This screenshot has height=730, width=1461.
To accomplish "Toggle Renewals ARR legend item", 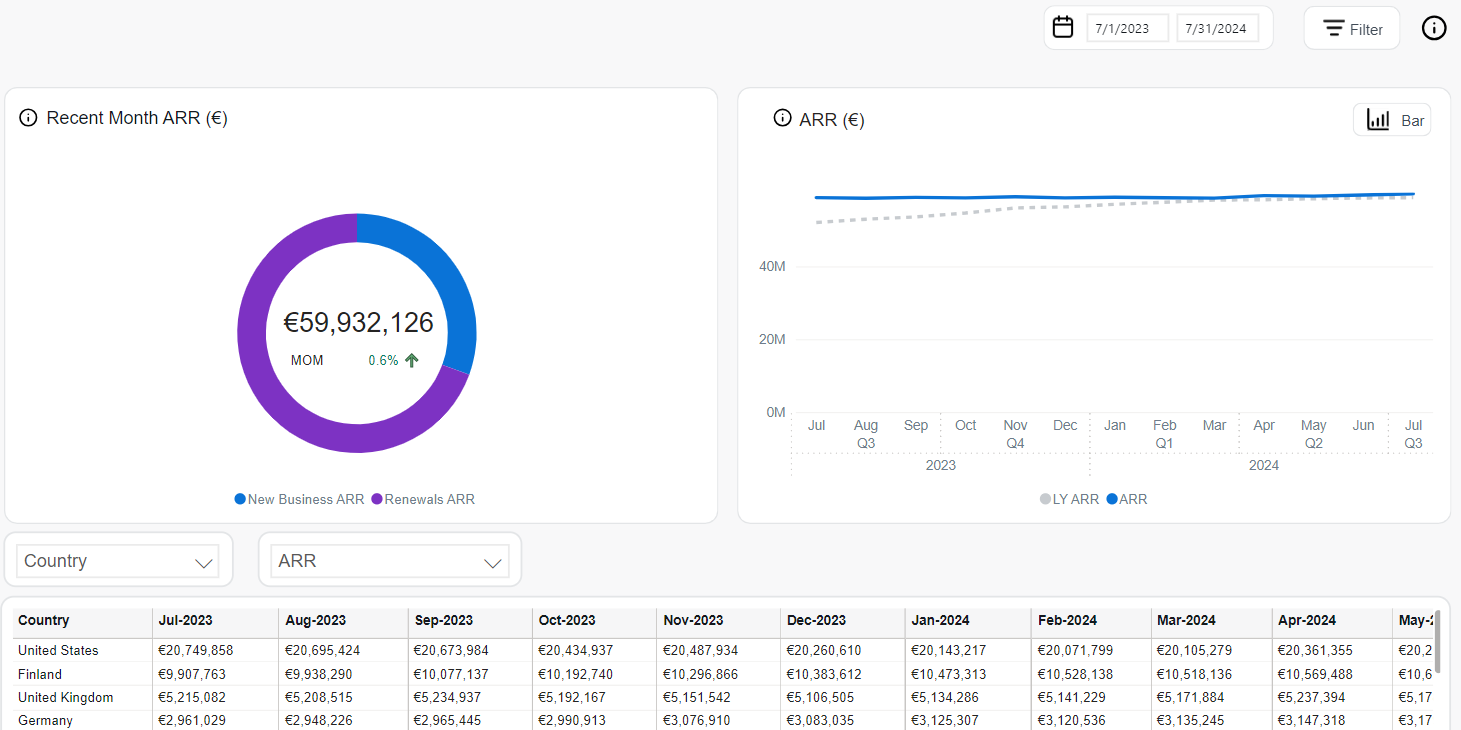I will (x=423, y=499).
